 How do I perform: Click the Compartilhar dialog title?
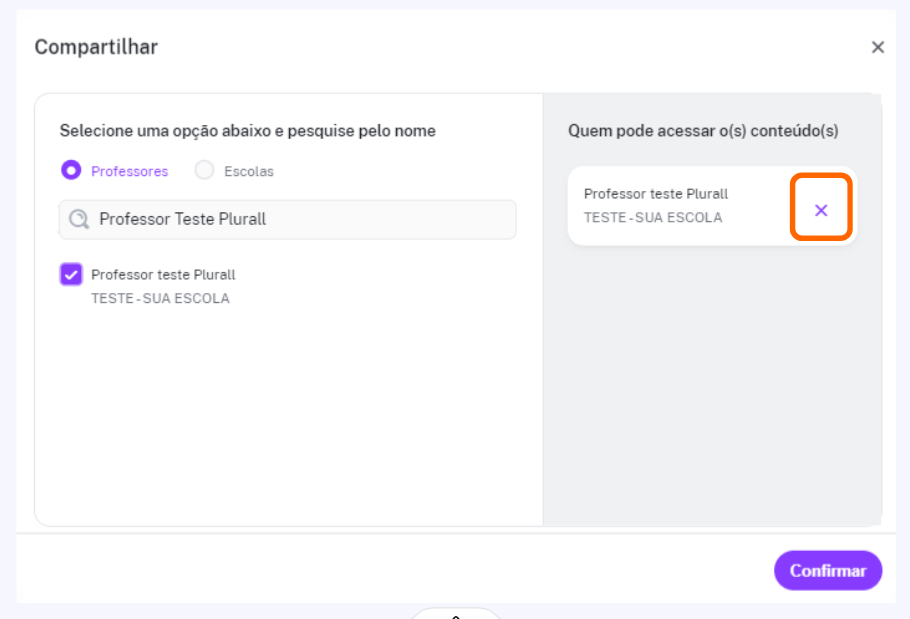[x=96, y=47]
